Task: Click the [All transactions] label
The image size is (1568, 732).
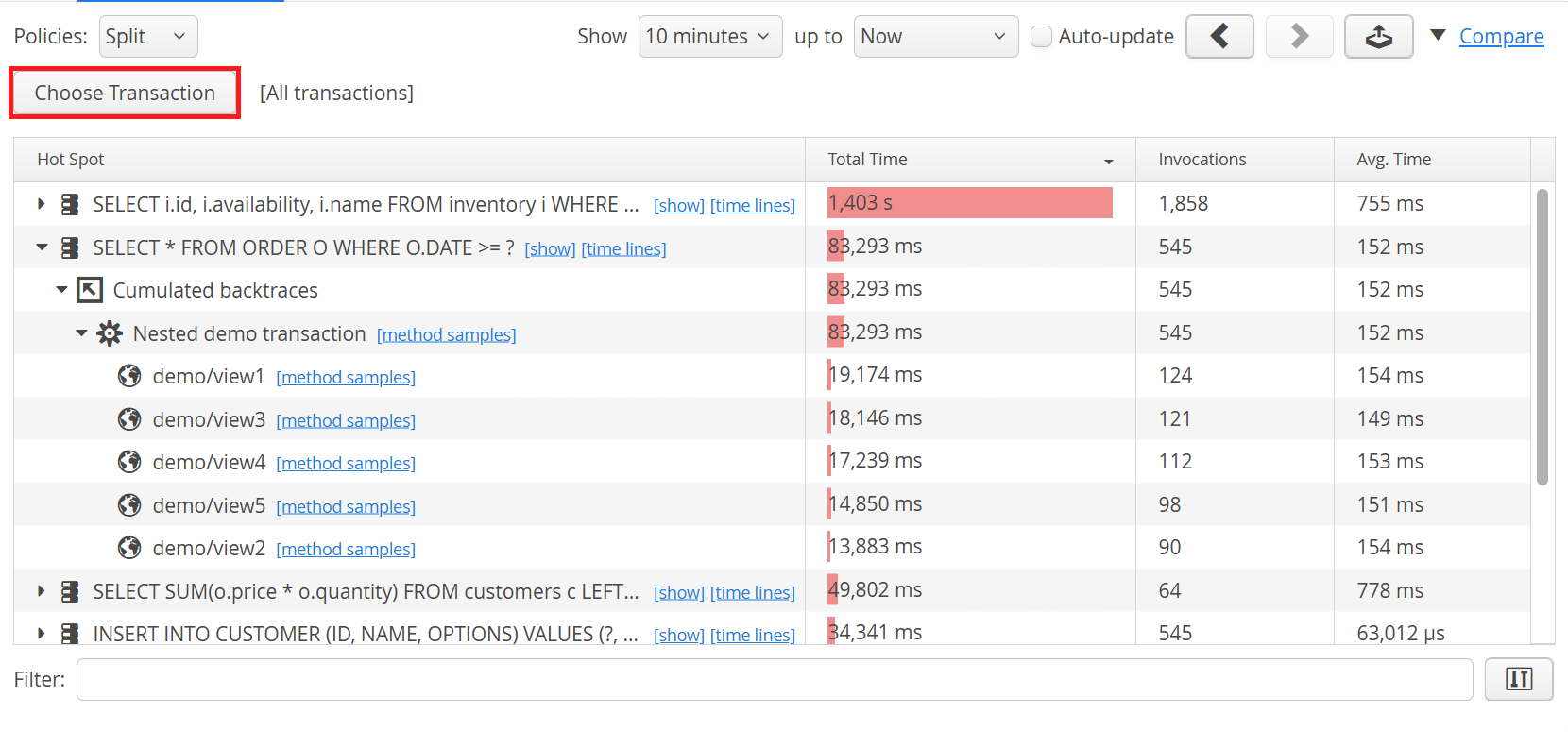Action: (336, 93)
